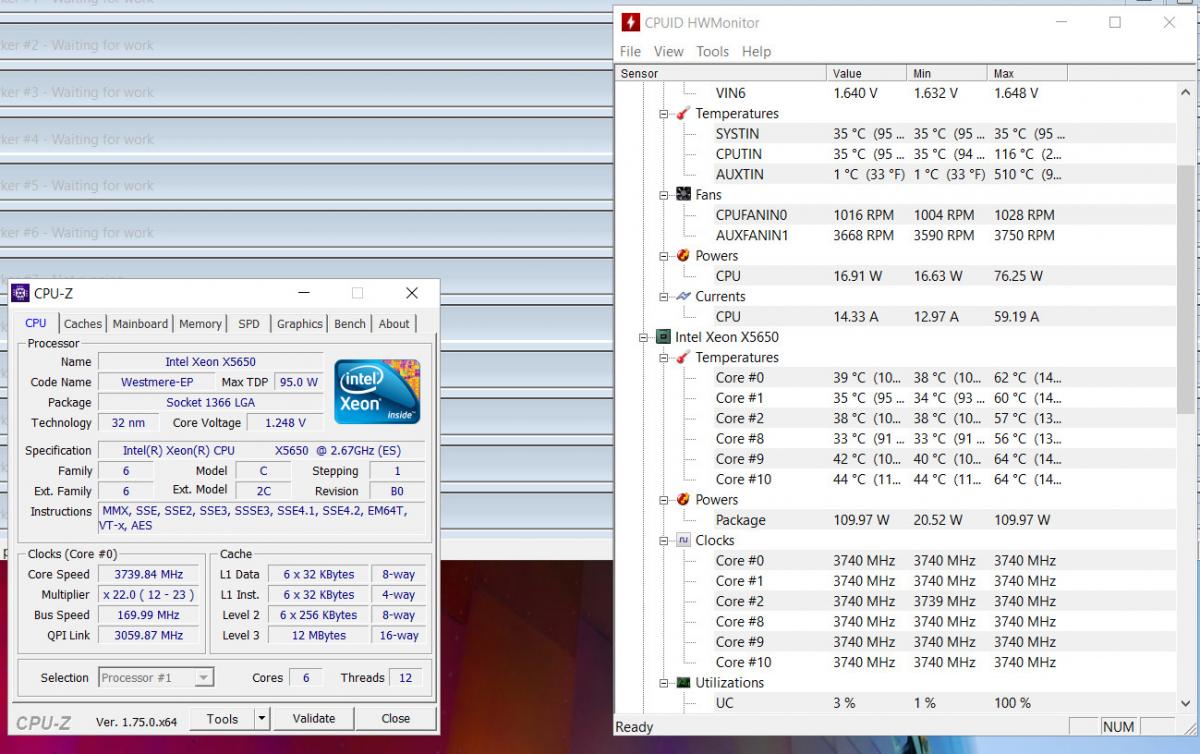This screenshot has width=1200, height=754.
Task: Collapse Temperatures under Intel Xeon X5650
Action: (x=664, y=358)
